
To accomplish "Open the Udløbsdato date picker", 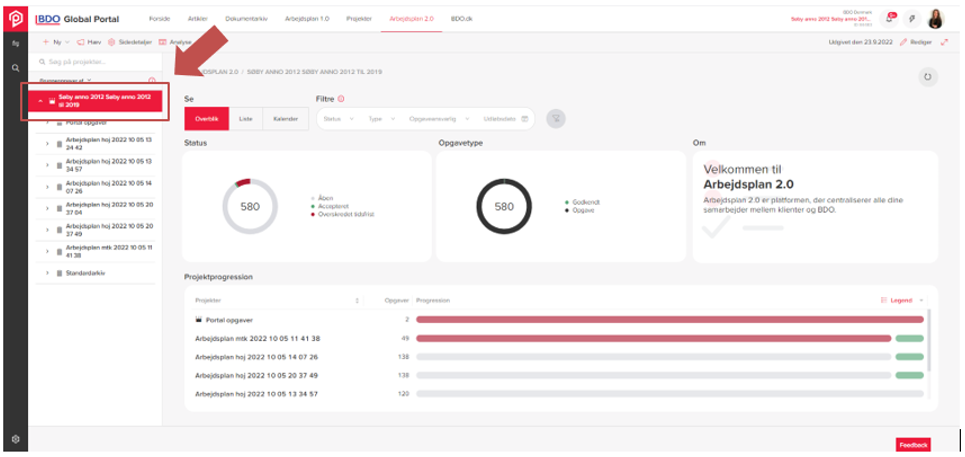I will click(x=505, y=119).
